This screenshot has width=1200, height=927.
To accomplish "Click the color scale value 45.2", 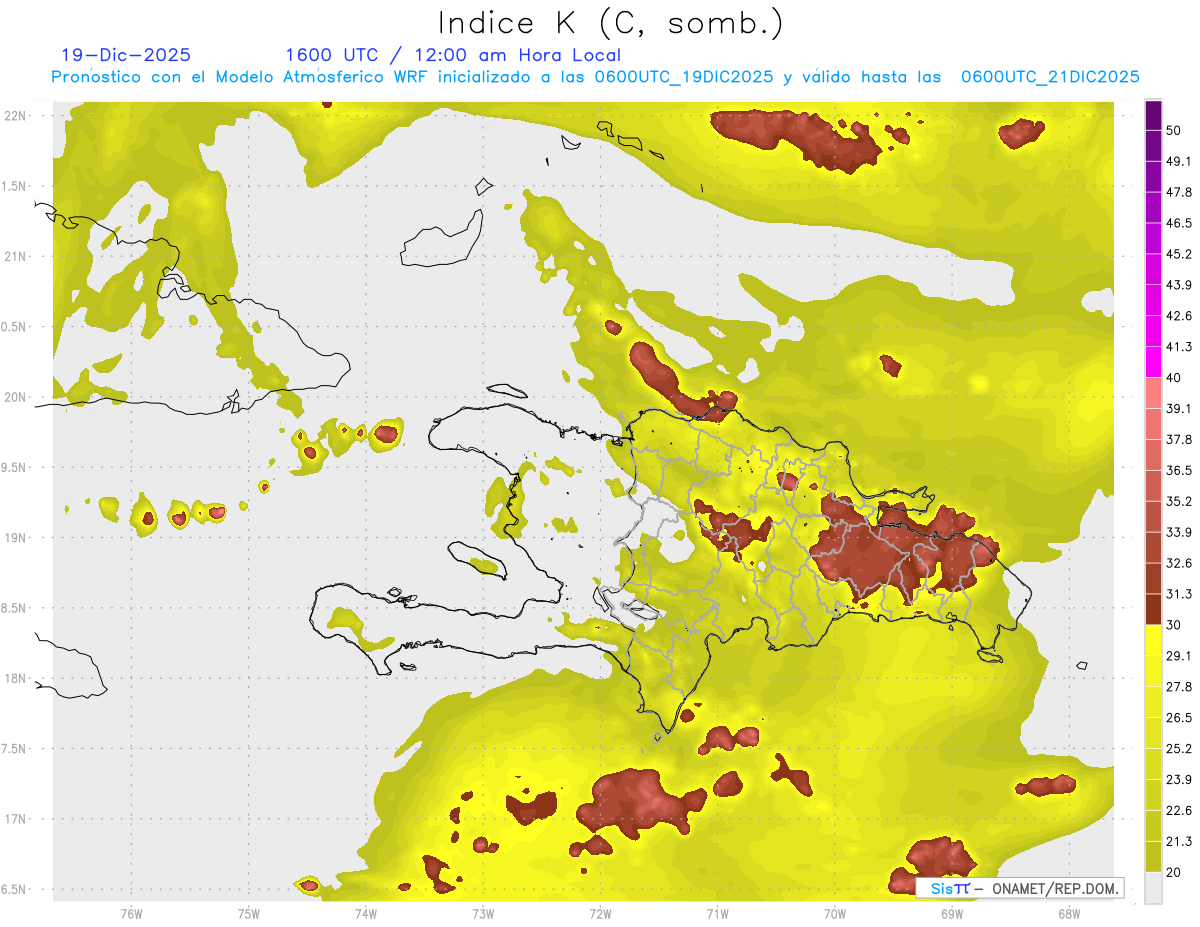I will click(1179, 254).
